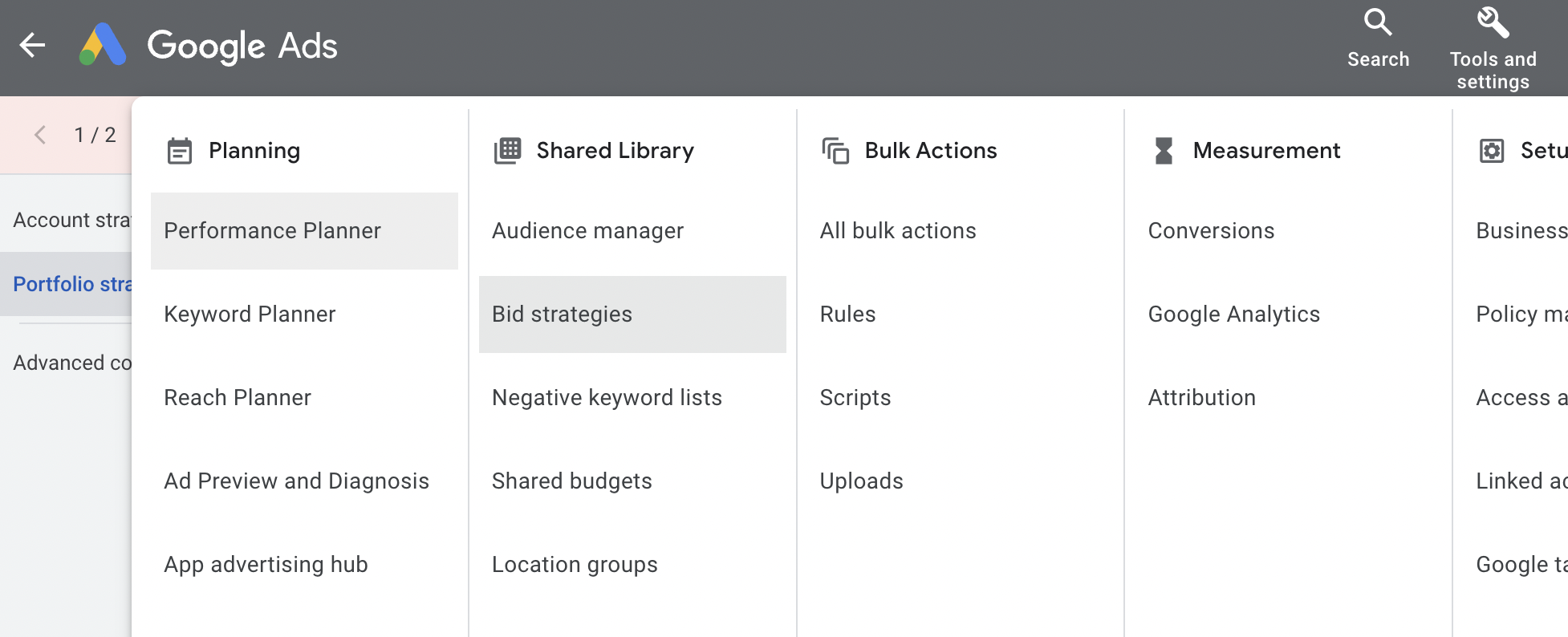
Task: Open Keyword Planner
Action: pos(250,314)
